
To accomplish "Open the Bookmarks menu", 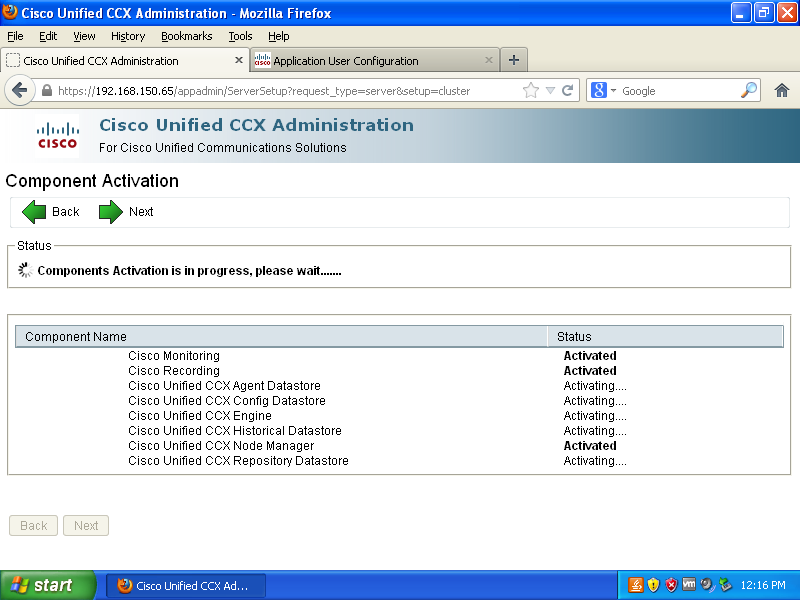I will point(187,36).
